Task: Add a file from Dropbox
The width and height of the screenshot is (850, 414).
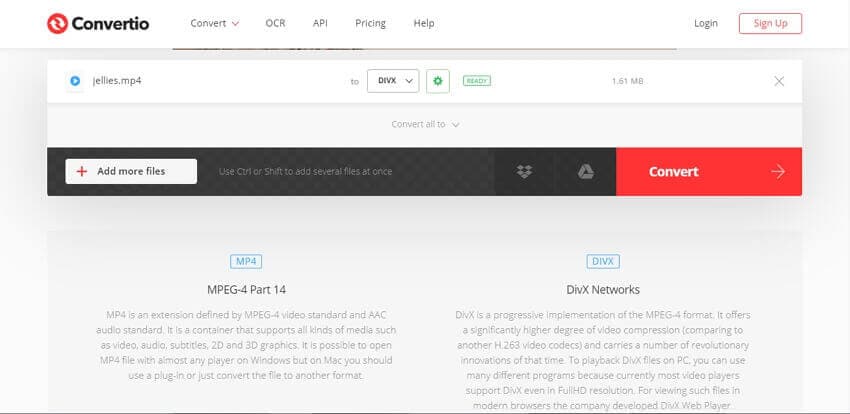Action: click(524, 172)
